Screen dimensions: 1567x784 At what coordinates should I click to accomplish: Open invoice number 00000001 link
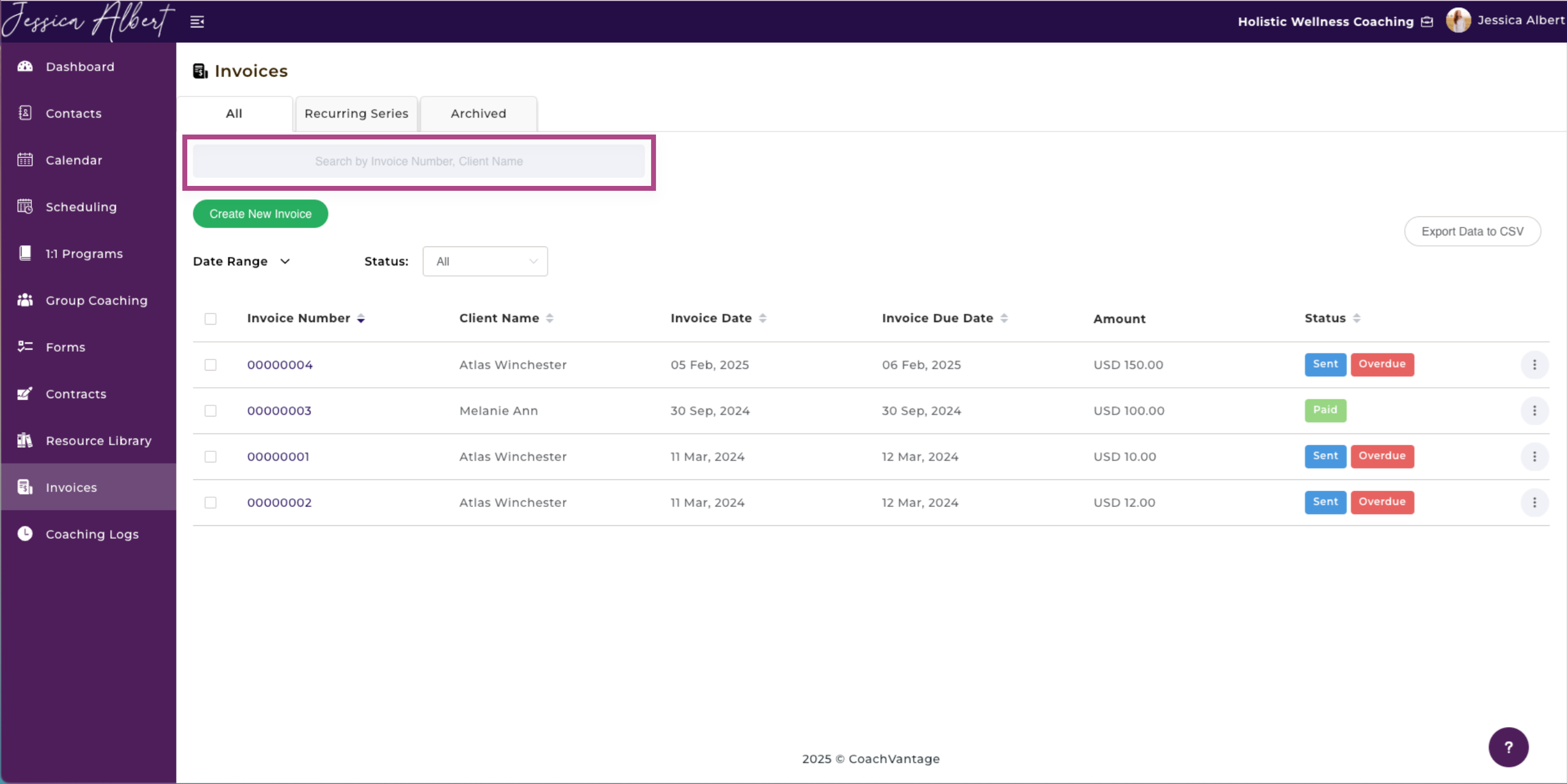coord(278,456)
